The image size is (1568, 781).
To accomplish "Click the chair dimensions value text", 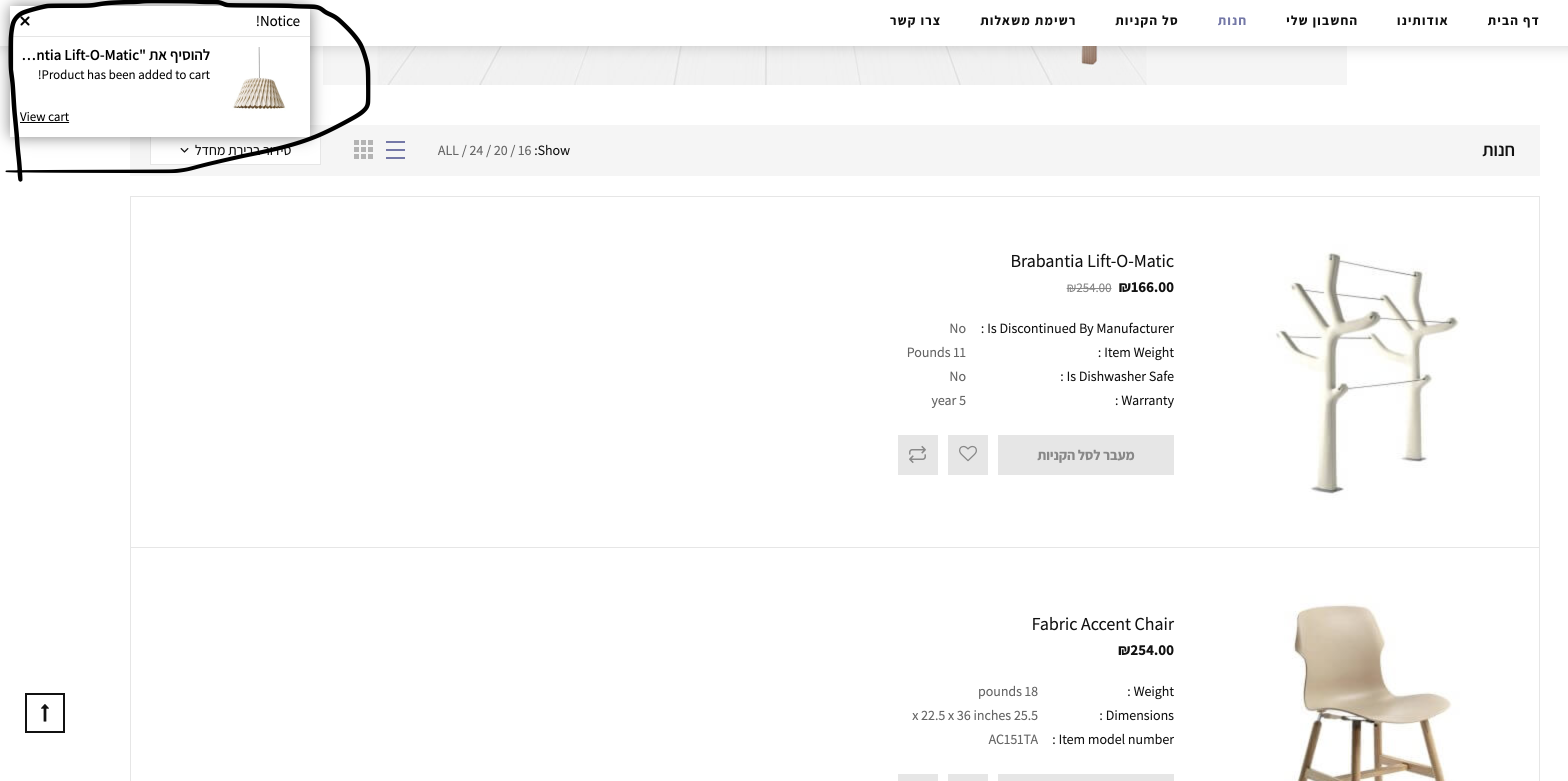I will pyautogui.click(x=974, y=715).
